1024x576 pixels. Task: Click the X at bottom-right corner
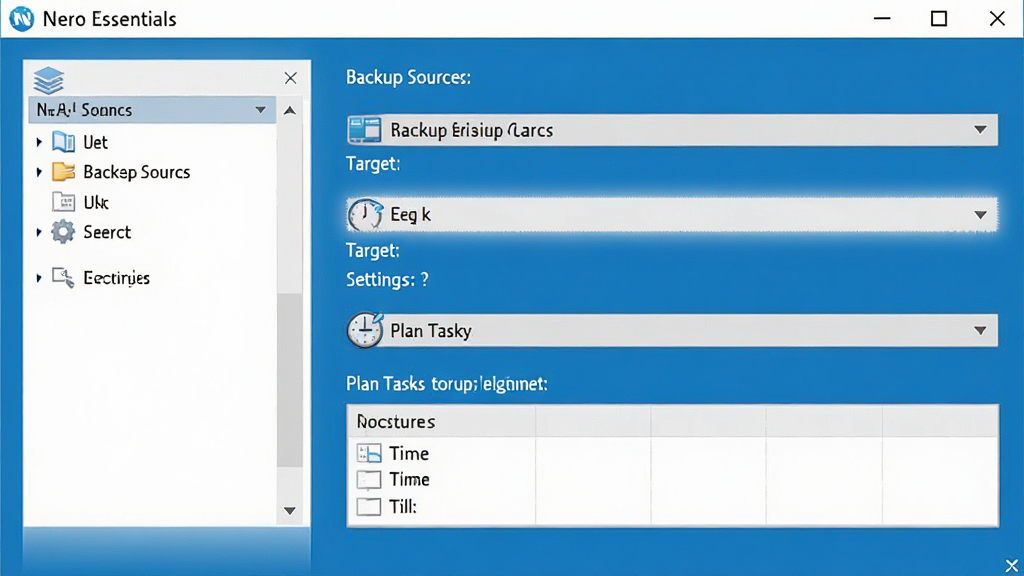tap(1012, 566)
